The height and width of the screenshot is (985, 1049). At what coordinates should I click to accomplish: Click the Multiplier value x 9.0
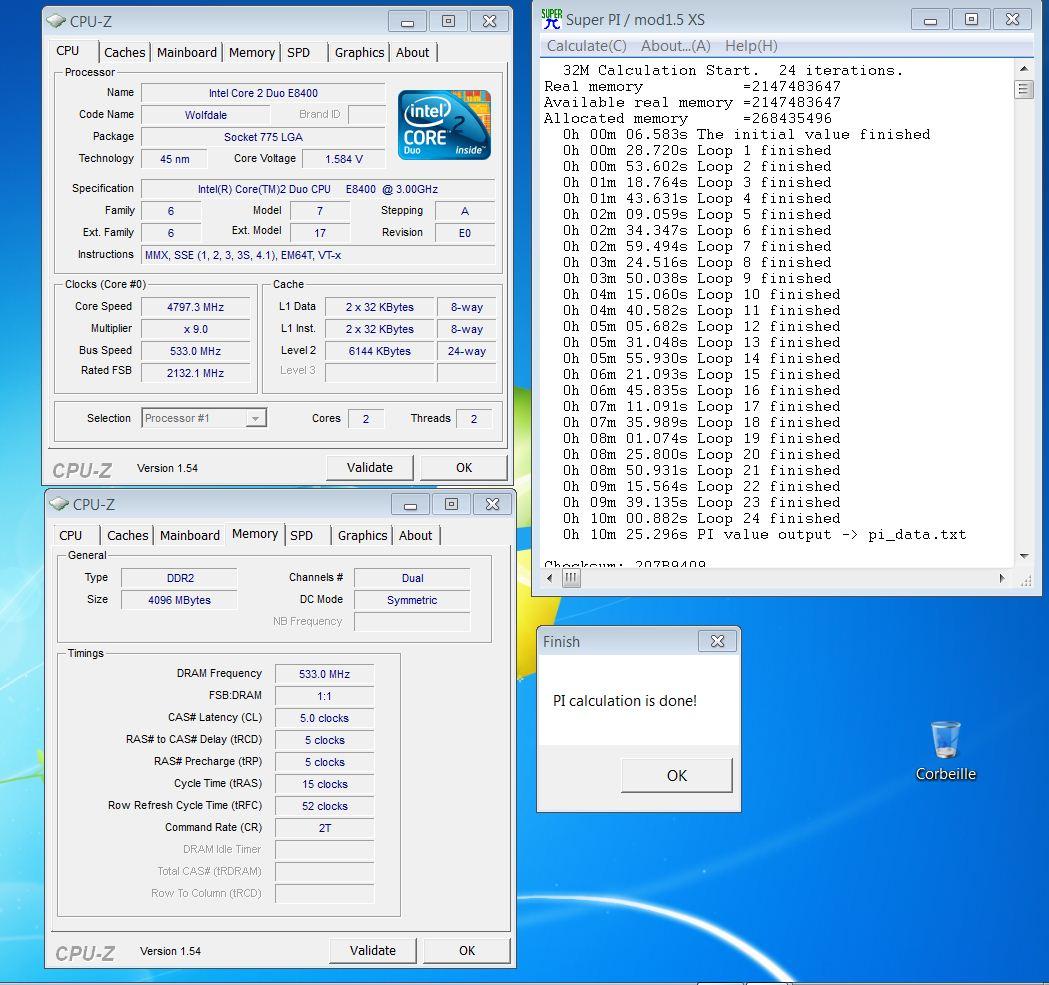195,329
